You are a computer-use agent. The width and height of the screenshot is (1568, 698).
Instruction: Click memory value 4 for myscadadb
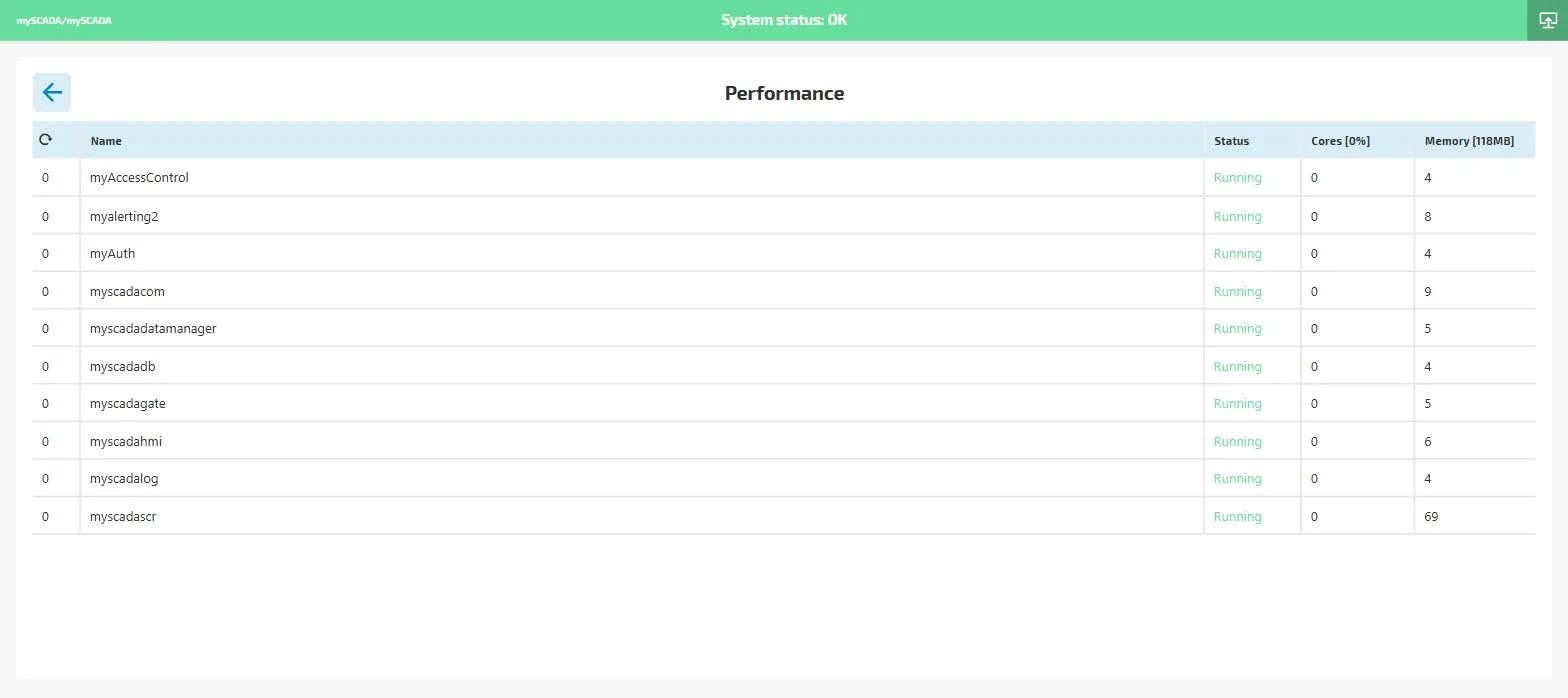[x=1428, y=367]
